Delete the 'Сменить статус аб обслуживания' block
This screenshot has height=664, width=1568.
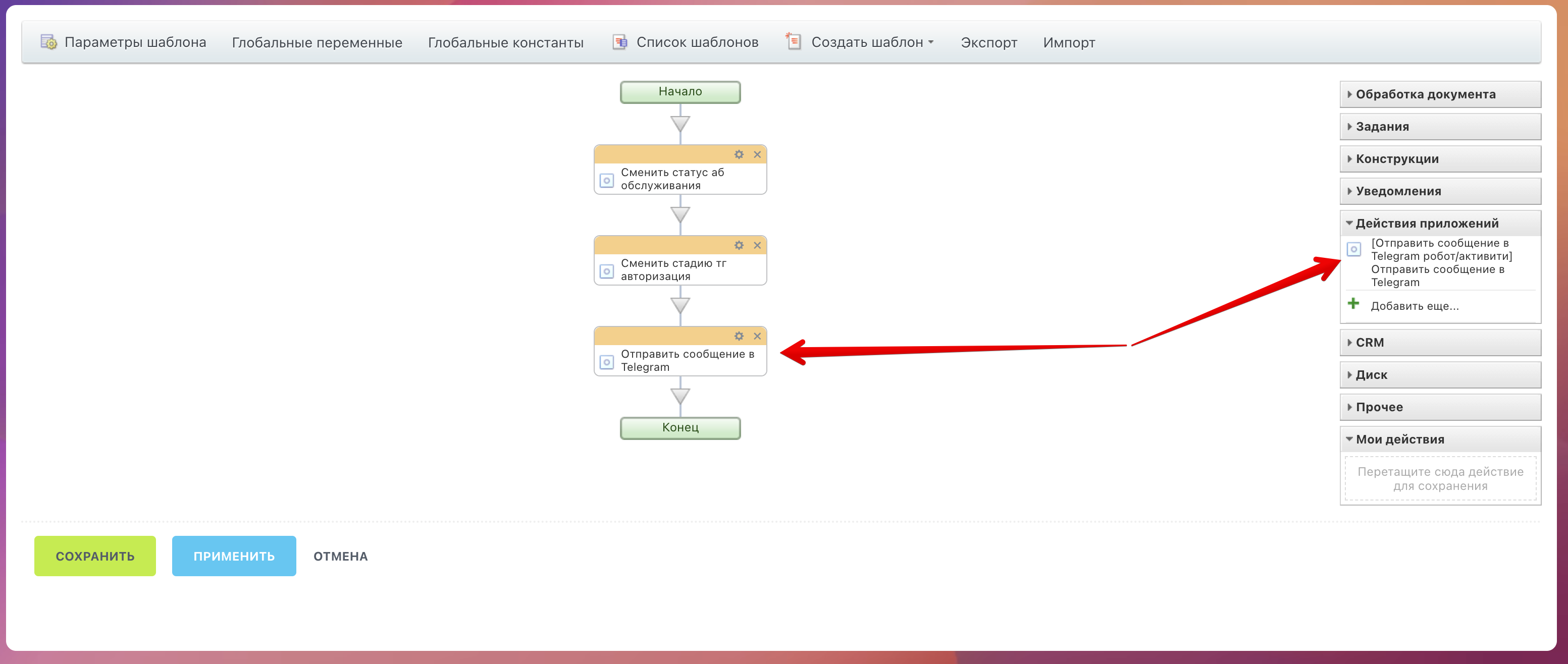coord(757,154)
